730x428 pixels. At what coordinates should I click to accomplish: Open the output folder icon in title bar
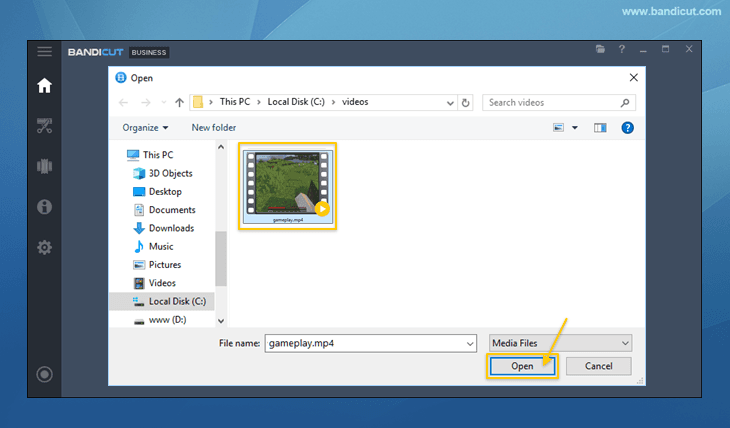click(x=600, y=49)
